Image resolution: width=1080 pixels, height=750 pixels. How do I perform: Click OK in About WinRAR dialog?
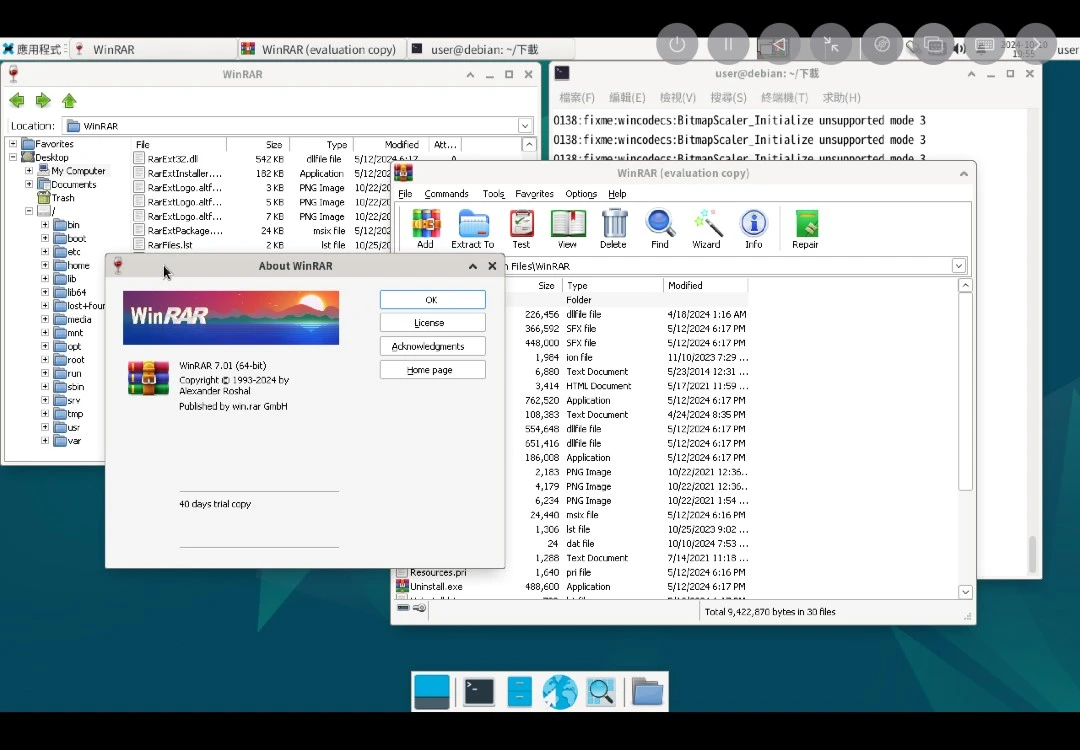pyautogui.click(x=432, y=300)
